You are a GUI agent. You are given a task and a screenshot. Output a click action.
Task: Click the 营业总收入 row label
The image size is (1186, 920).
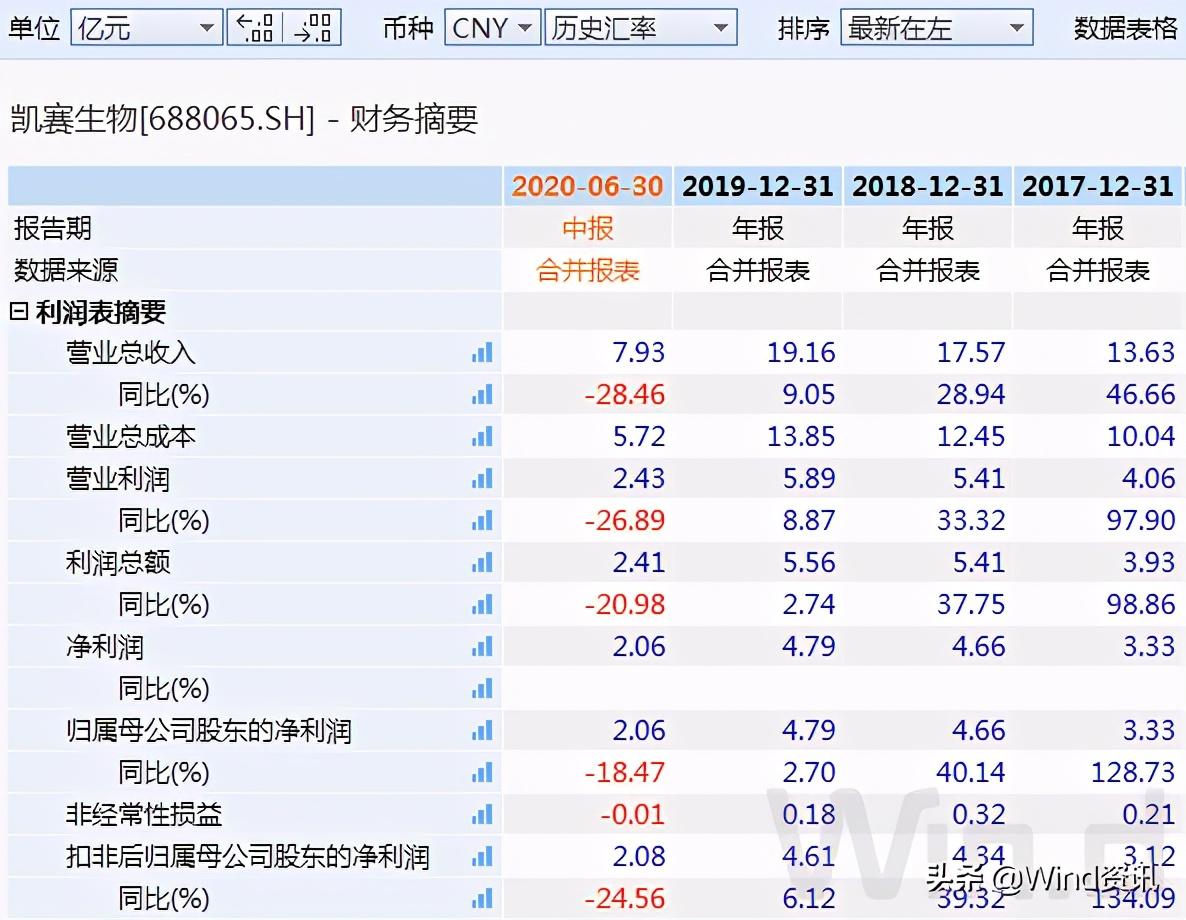130,353
